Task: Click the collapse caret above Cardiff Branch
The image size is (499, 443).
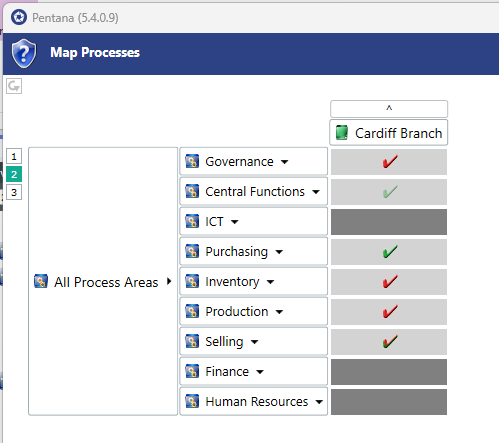Action: click(389, 109)
